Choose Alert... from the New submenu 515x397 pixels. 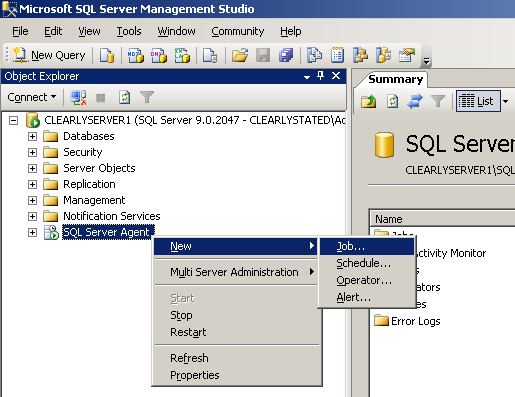pos(367,297)
